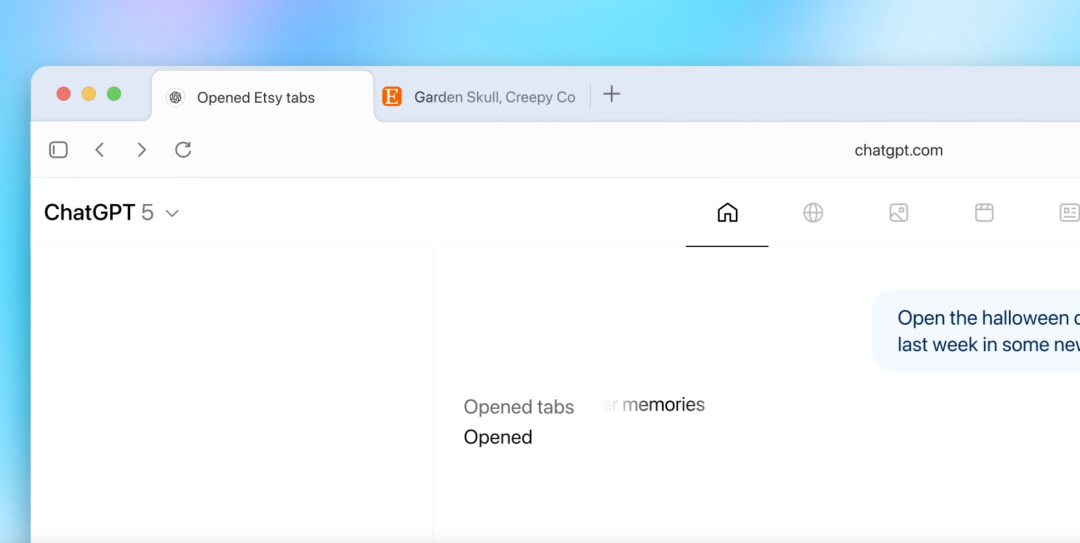This screenshot has height=543, width=1080.
Task: Click the user message about halloween
Action: [985, 331]
